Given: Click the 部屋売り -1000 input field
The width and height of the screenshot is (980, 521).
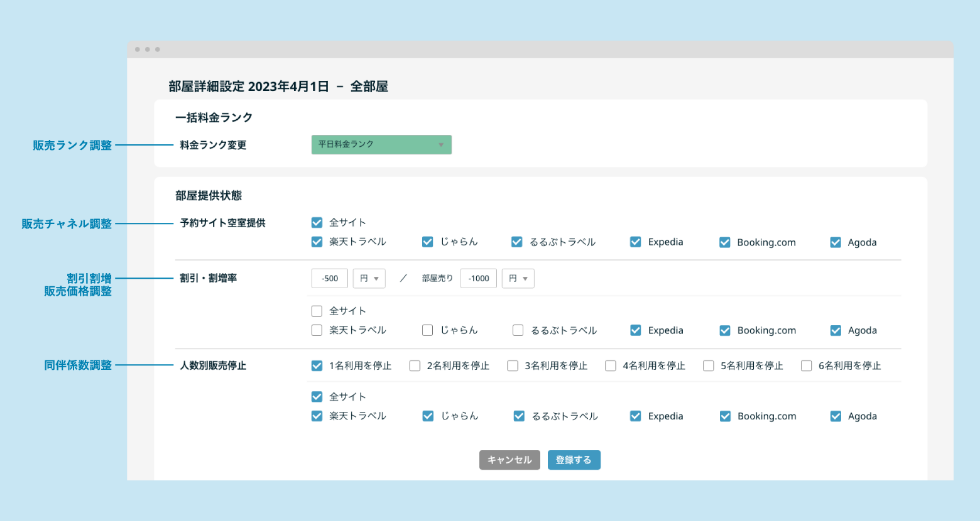Looking at the screenshot, I should [x=478, y=278].
